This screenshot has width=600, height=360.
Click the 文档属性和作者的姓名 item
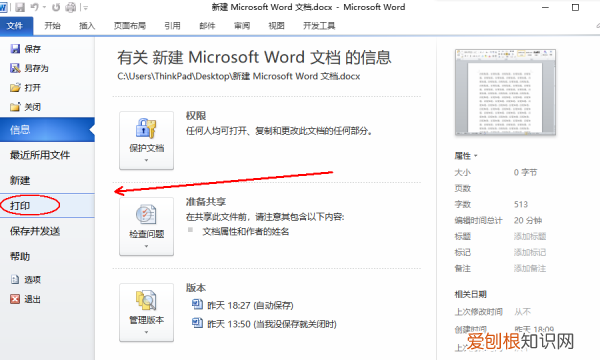point(246,231)
